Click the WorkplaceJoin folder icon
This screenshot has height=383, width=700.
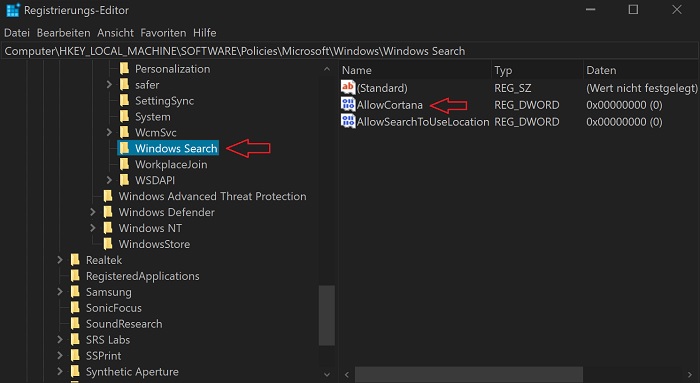tap(124, 164)
